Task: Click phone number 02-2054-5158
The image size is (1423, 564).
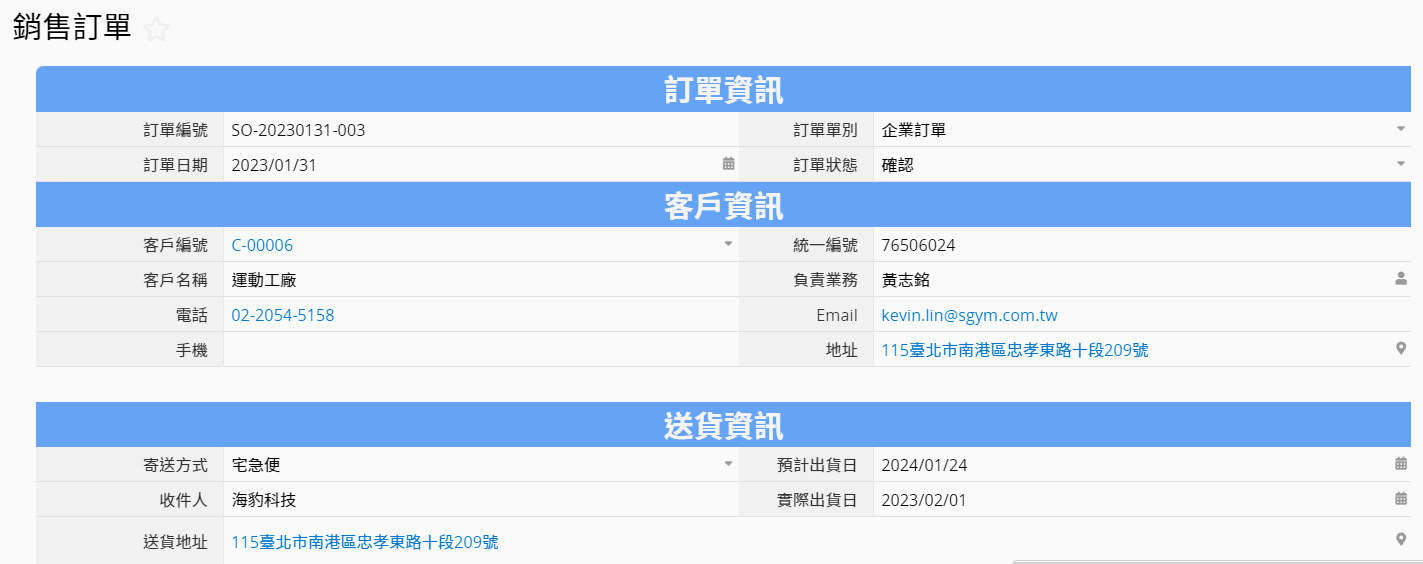Action: (283, 316)
